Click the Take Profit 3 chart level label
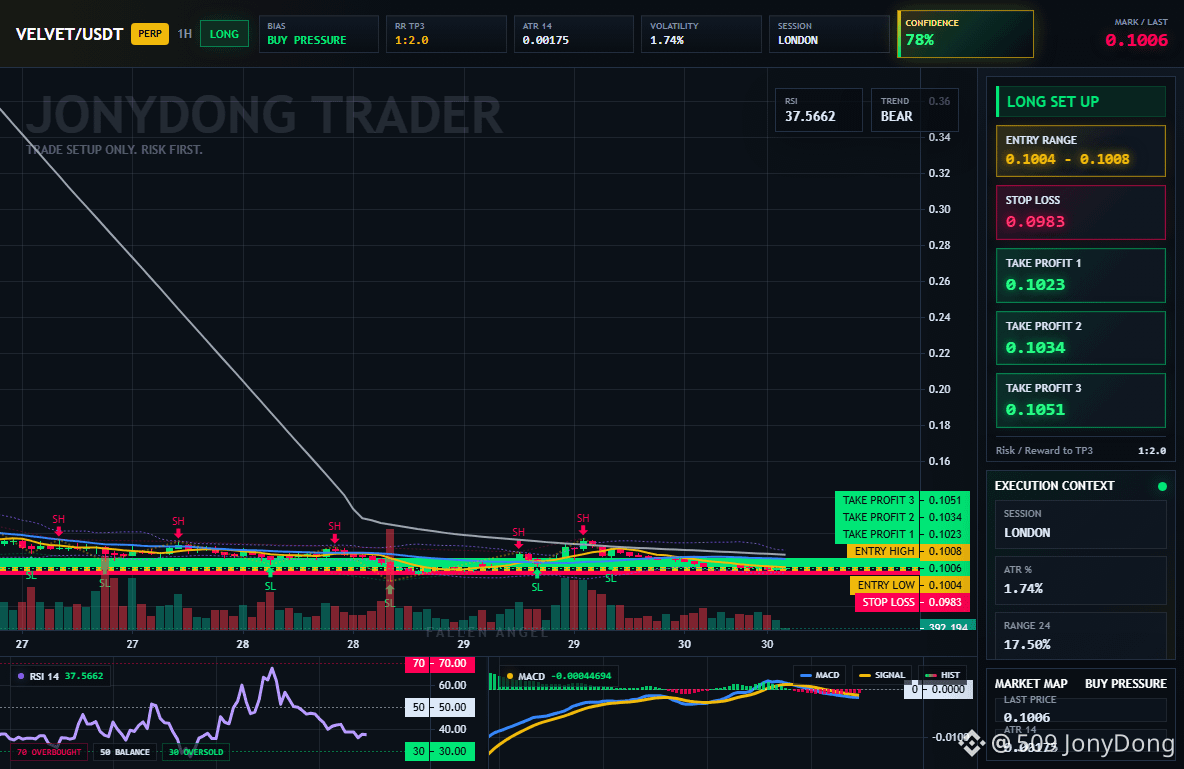The image size is (1184, 769). 877,500
